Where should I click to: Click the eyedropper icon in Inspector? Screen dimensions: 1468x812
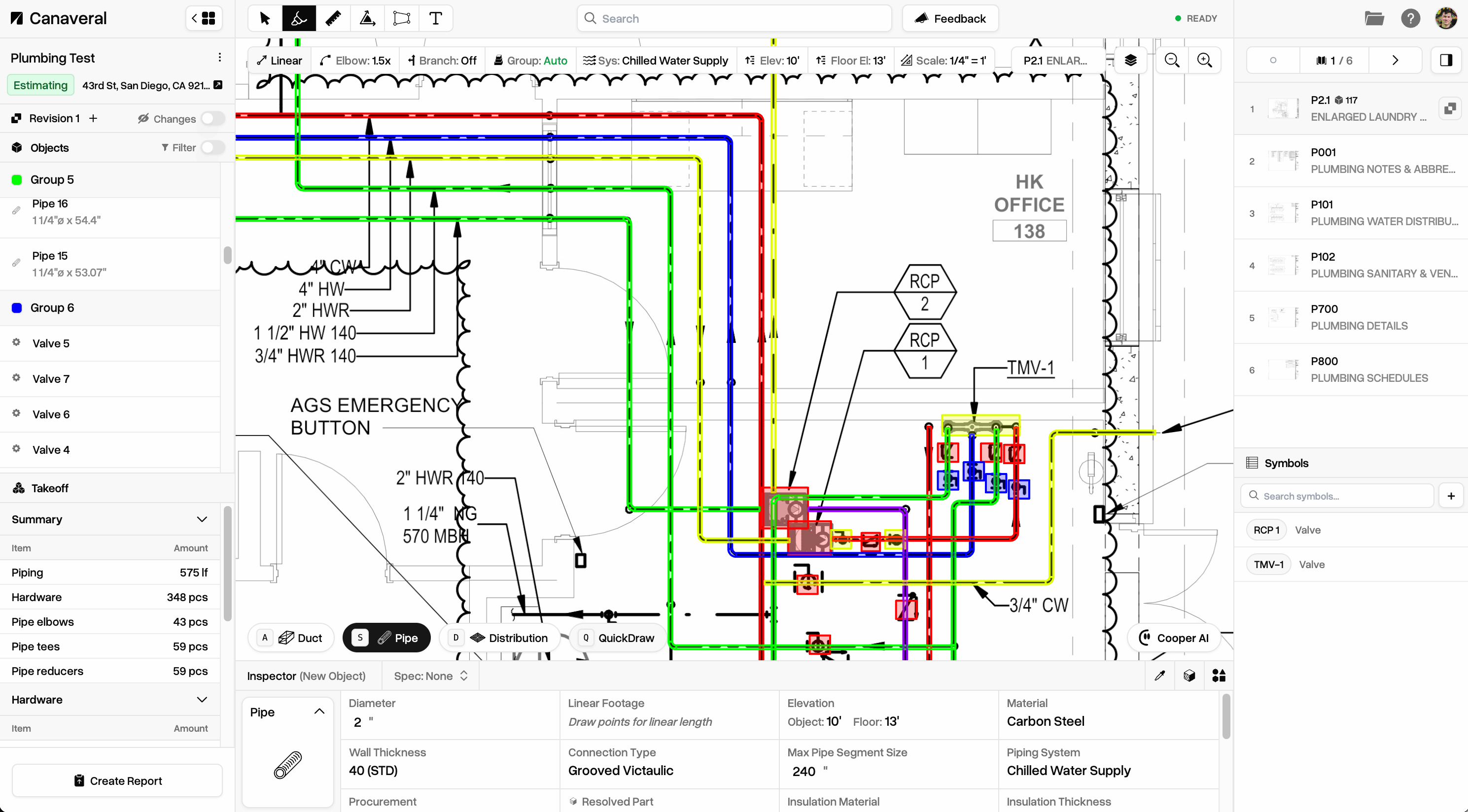pyautogui.click(x=1159, y=676)
